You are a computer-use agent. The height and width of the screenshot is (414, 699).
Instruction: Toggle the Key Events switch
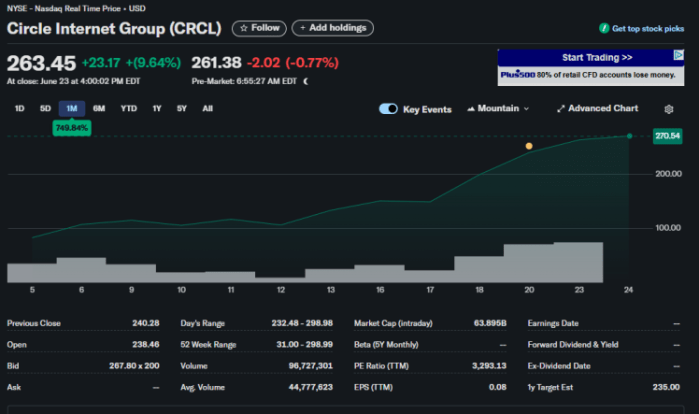pyautogui.click(x=388, y=109)
